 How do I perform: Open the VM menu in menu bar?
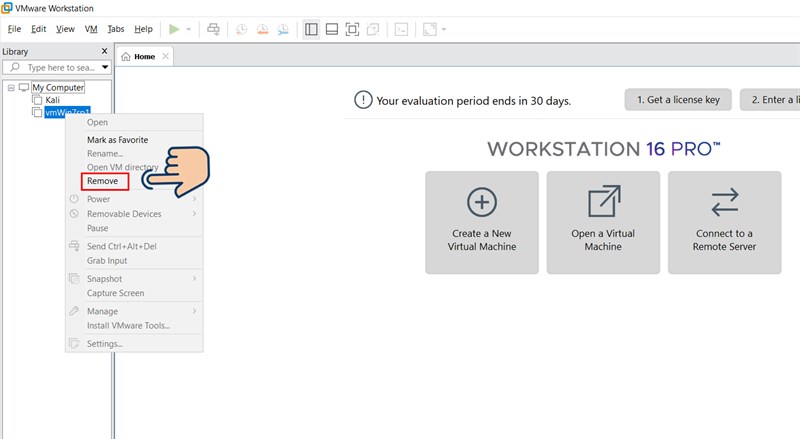click(x=91, y=29)
